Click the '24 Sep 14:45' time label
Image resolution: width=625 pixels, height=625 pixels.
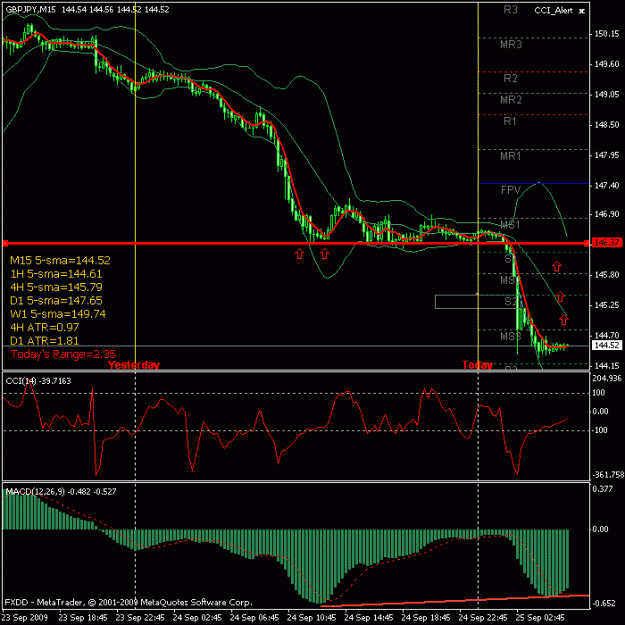click(x=369, y=618)
